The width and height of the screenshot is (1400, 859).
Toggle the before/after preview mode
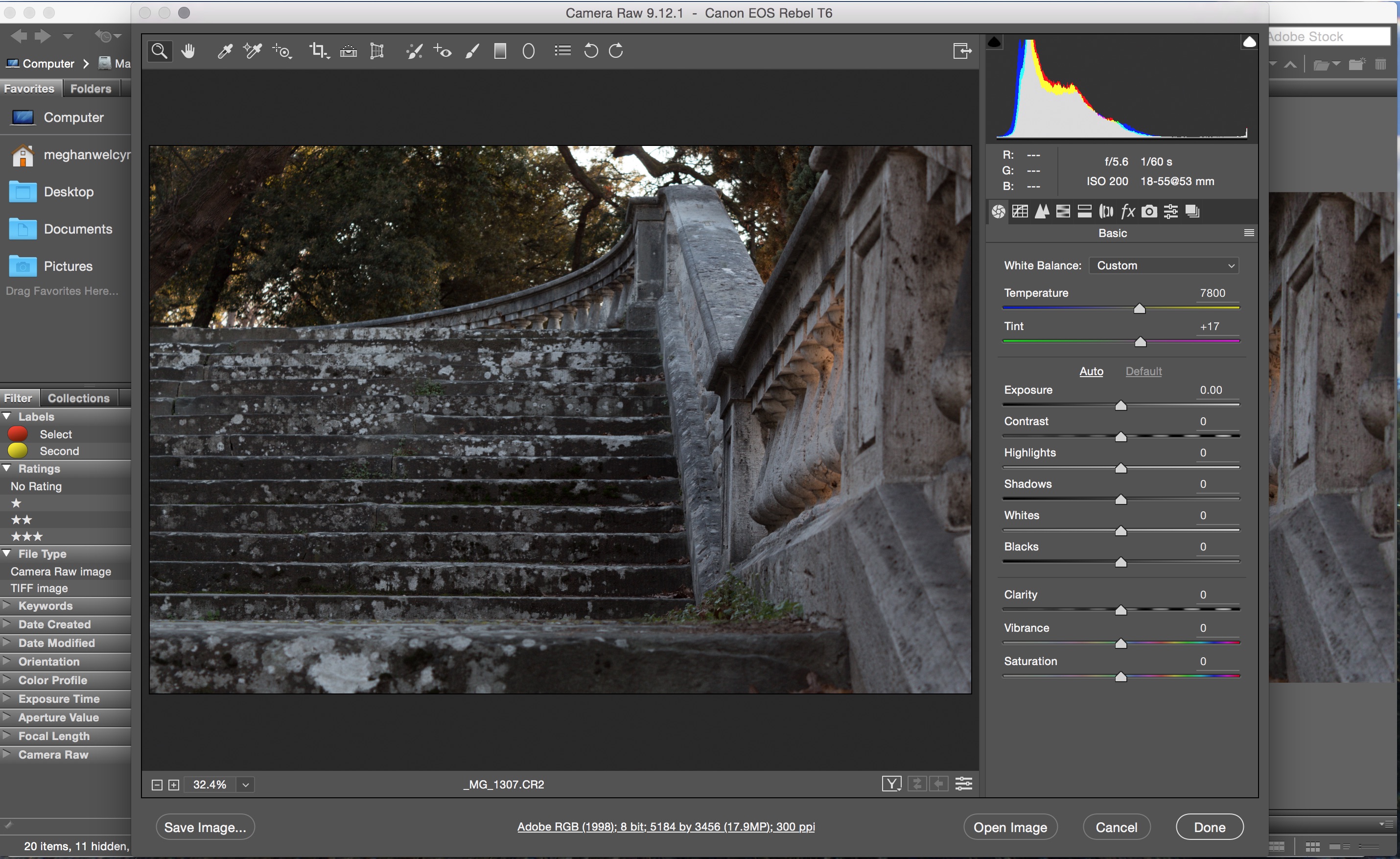[892, 784]
